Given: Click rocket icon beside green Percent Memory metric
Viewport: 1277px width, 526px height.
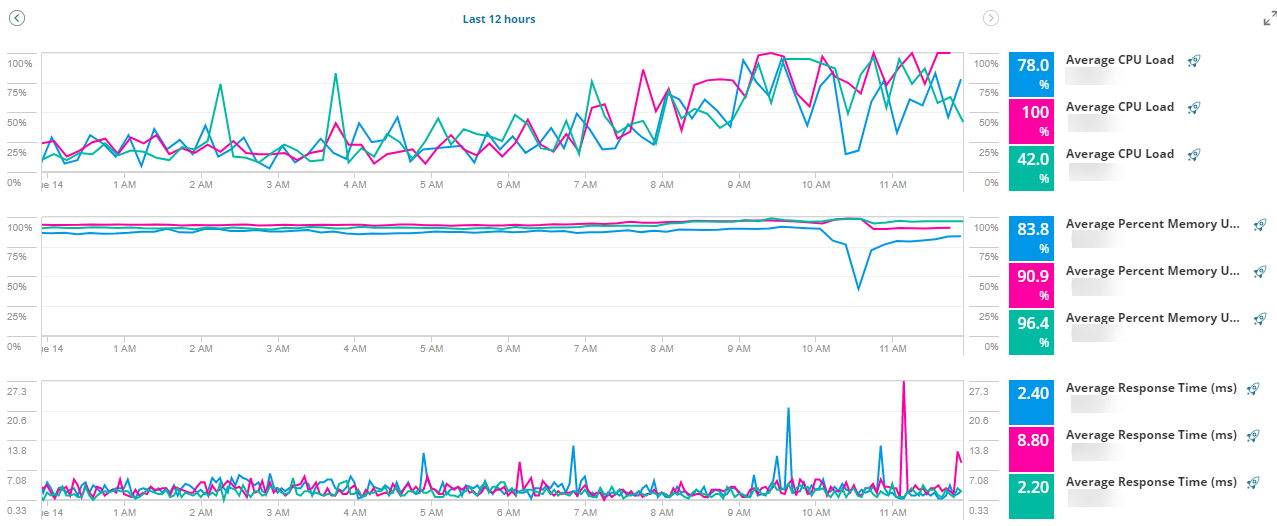Looking at the screenshot, I should tap(1260, 319).
